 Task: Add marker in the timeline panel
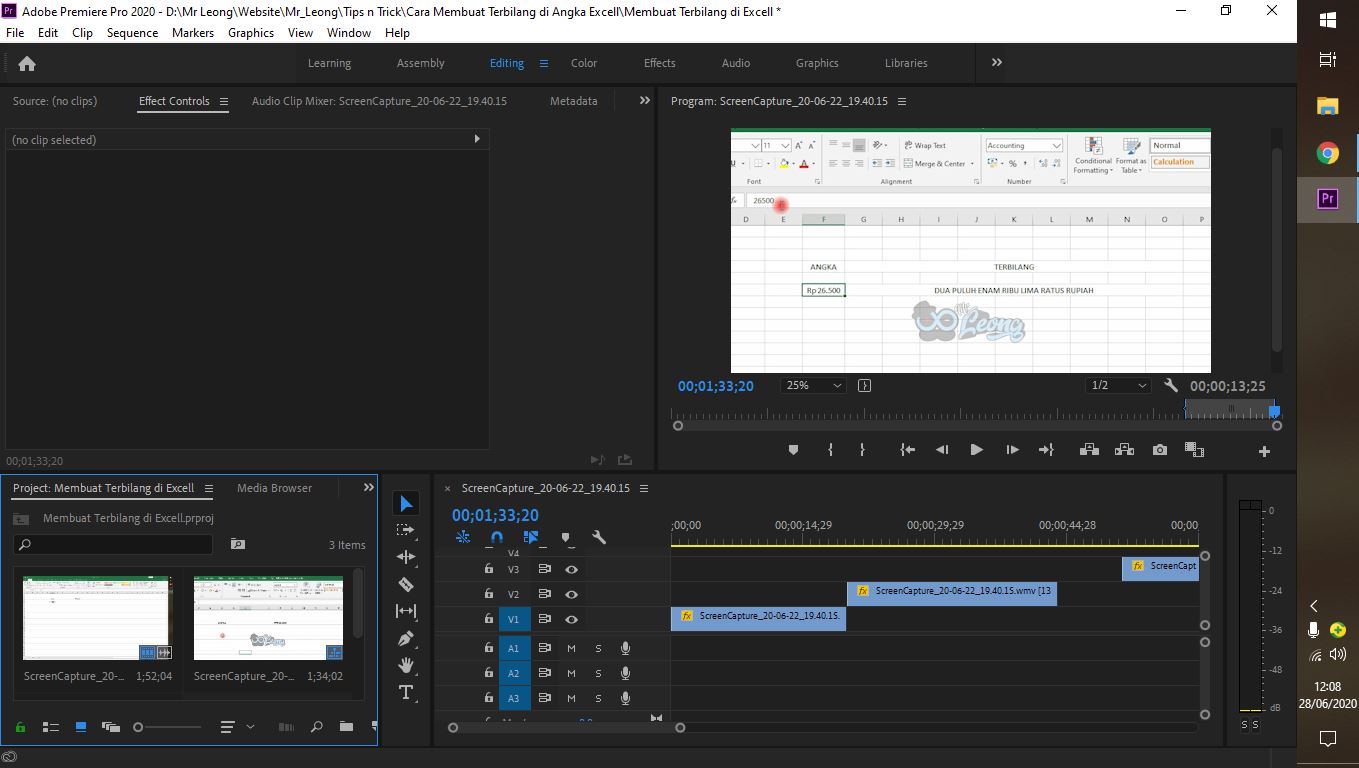coord(565,537)
